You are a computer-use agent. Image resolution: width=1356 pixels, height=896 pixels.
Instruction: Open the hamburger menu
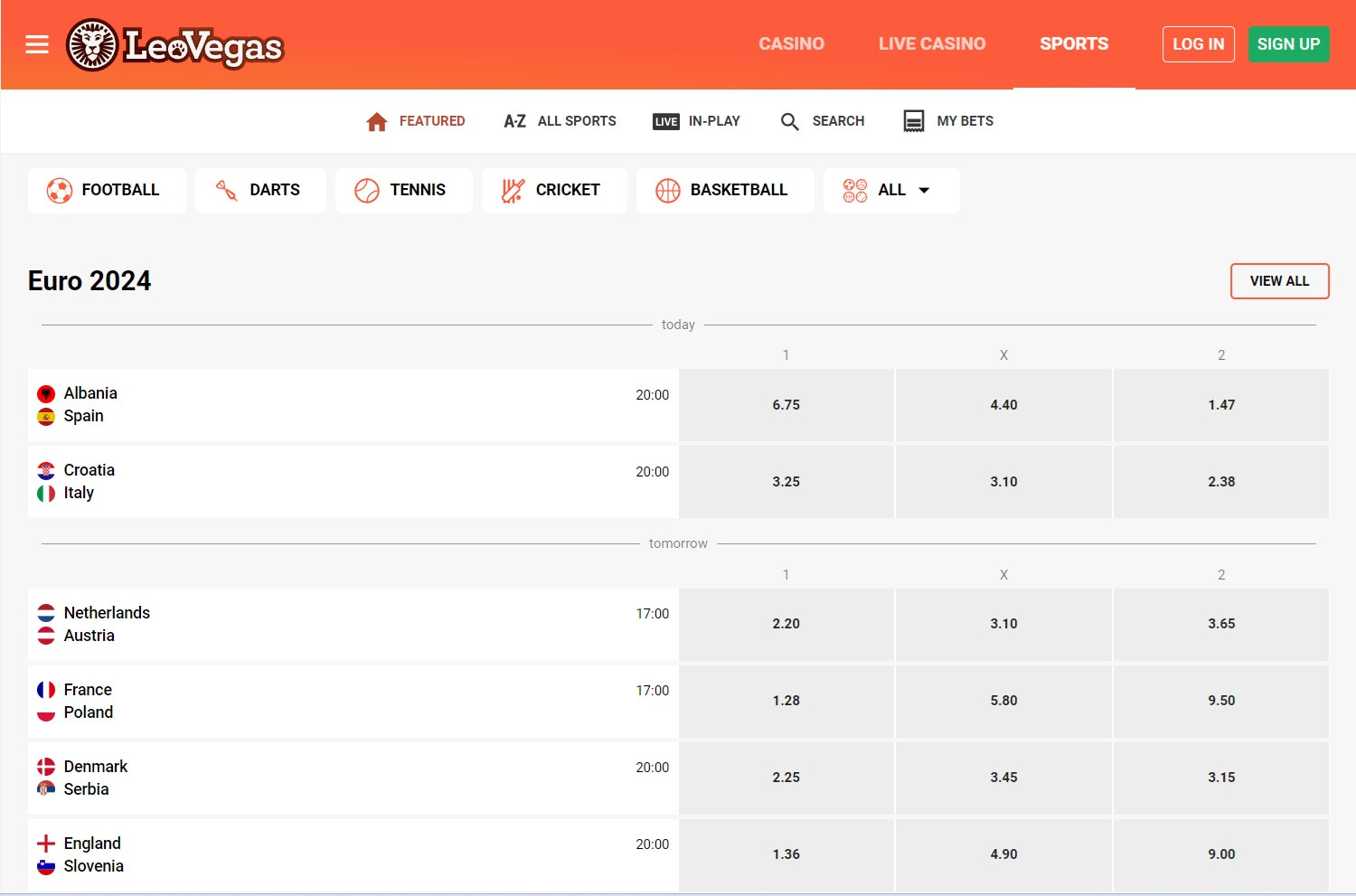(36, 43)
